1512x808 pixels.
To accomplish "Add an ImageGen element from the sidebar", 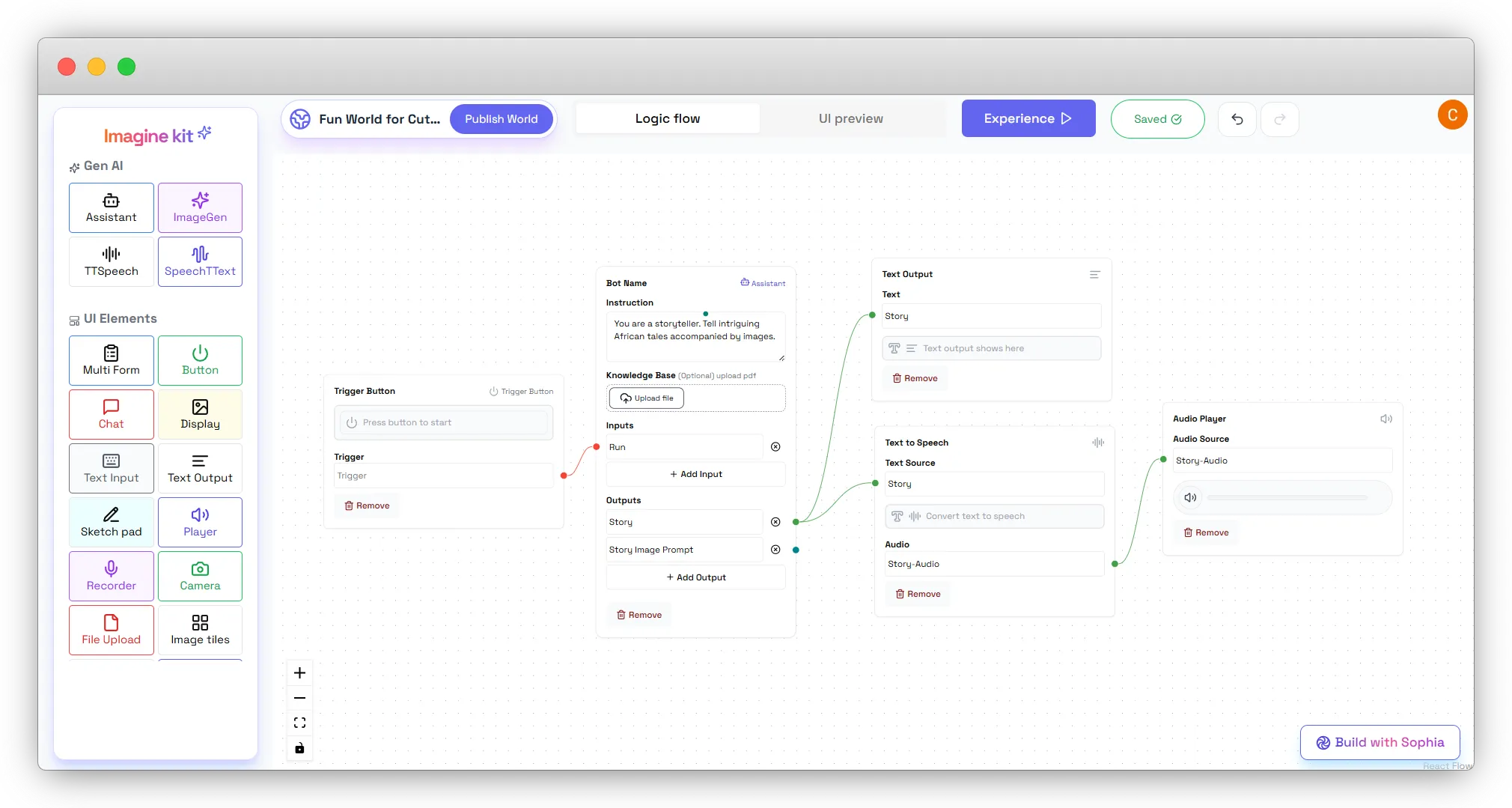I will pos(200,207).
